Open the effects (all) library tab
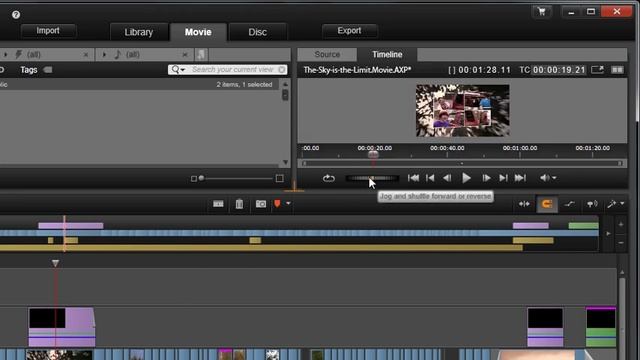The width and height of the screenshot is (640, 360). [x=33, y=54]
